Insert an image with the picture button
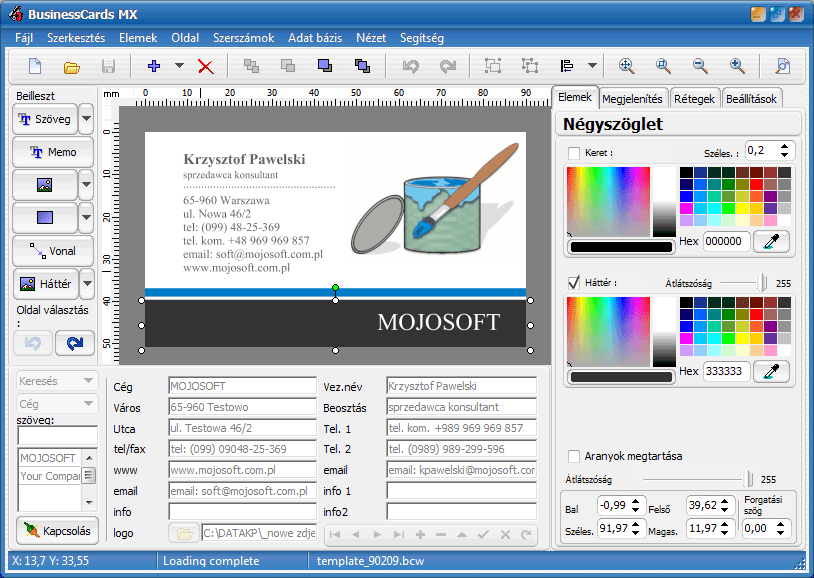The image size is (814, 578). point(45,185)
